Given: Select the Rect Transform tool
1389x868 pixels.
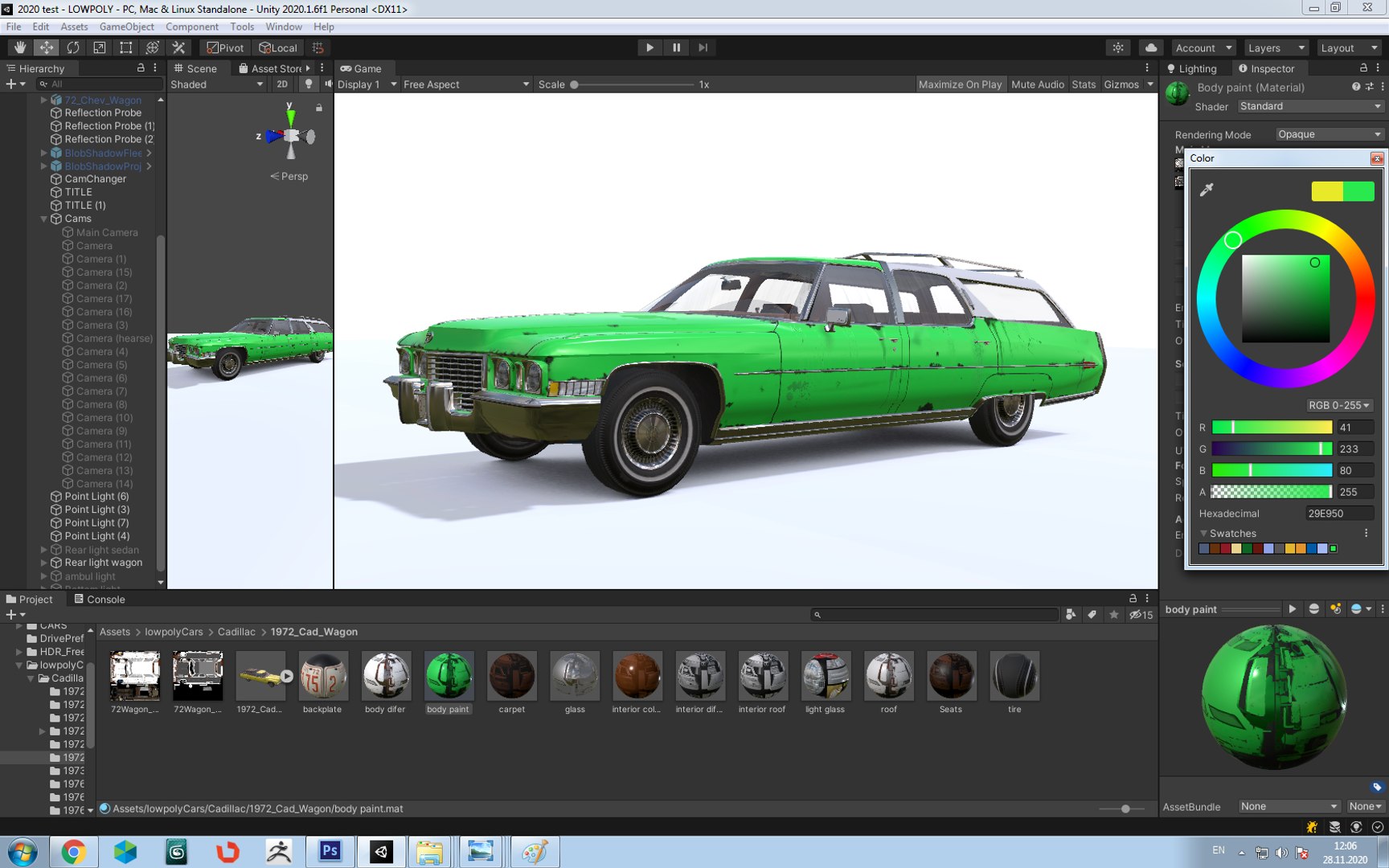Looking at the screenshot, I should (126, 47).
